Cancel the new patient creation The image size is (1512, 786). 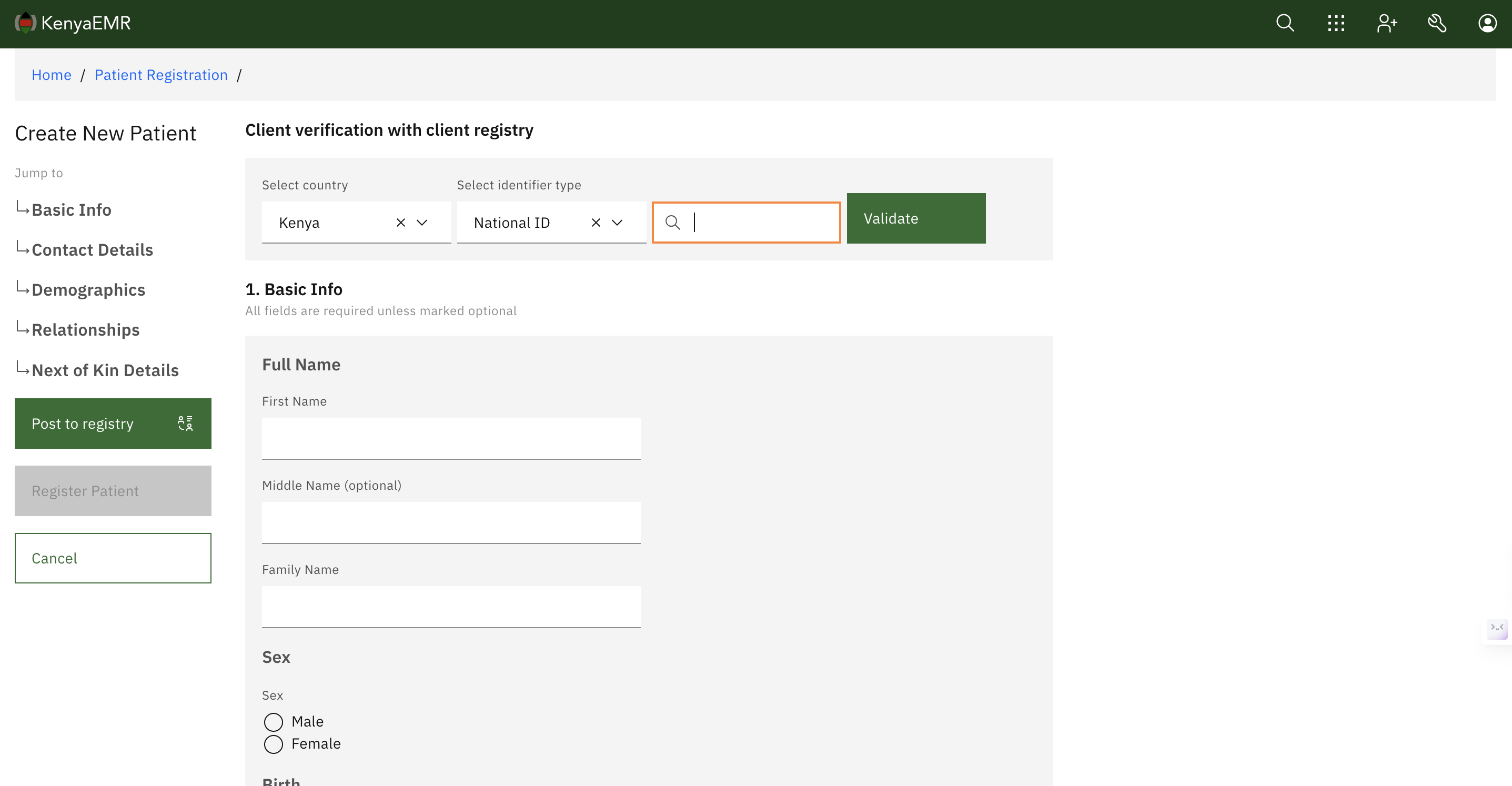click(113, 558)
